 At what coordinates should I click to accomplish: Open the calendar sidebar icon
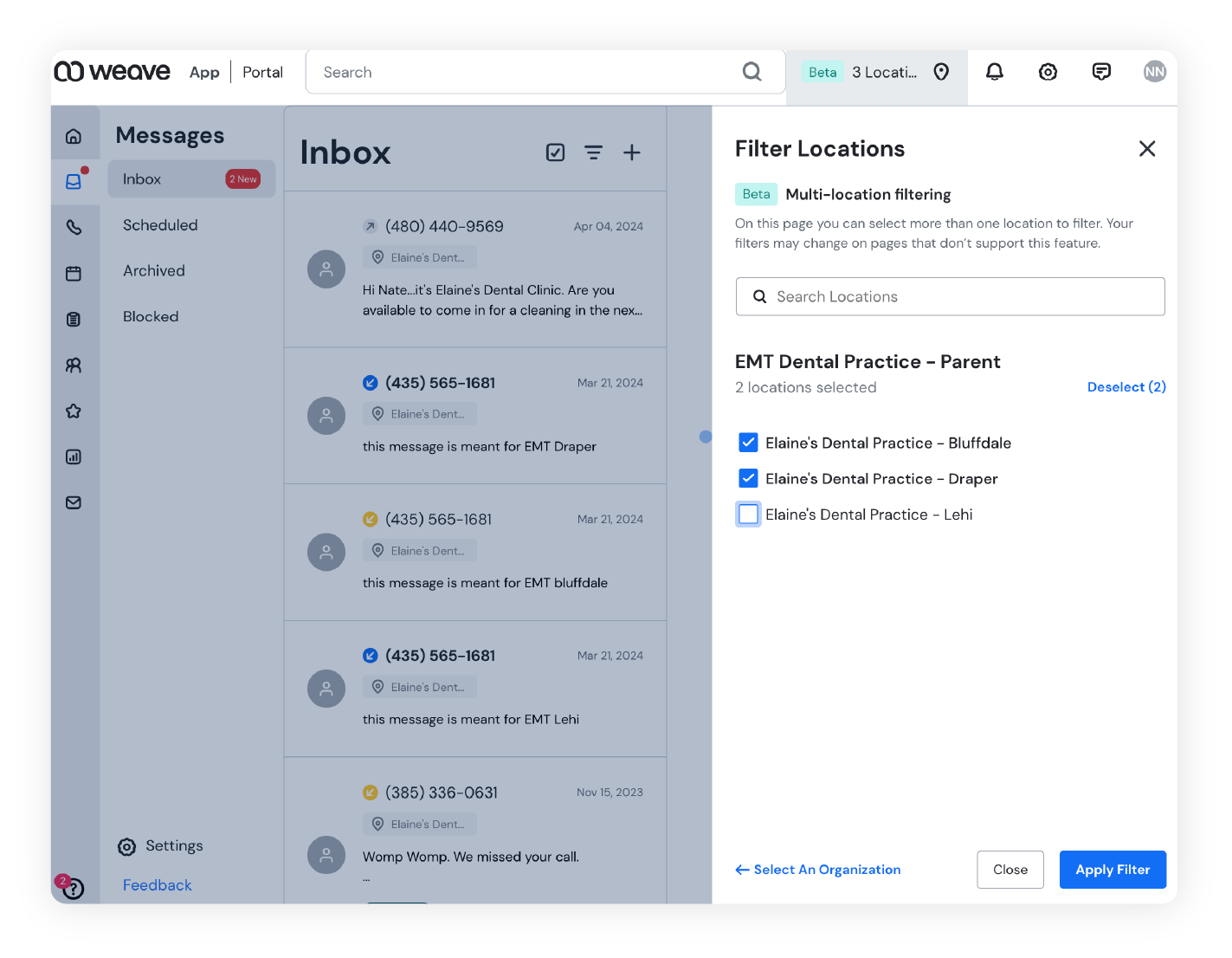pos(74,274)
